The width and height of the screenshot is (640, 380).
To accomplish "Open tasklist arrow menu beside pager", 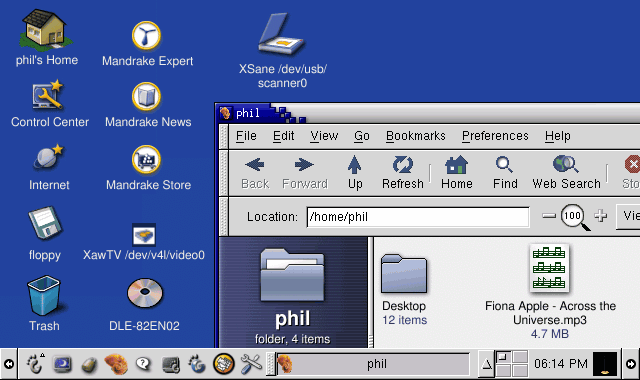I will click(x=486, y=364).
